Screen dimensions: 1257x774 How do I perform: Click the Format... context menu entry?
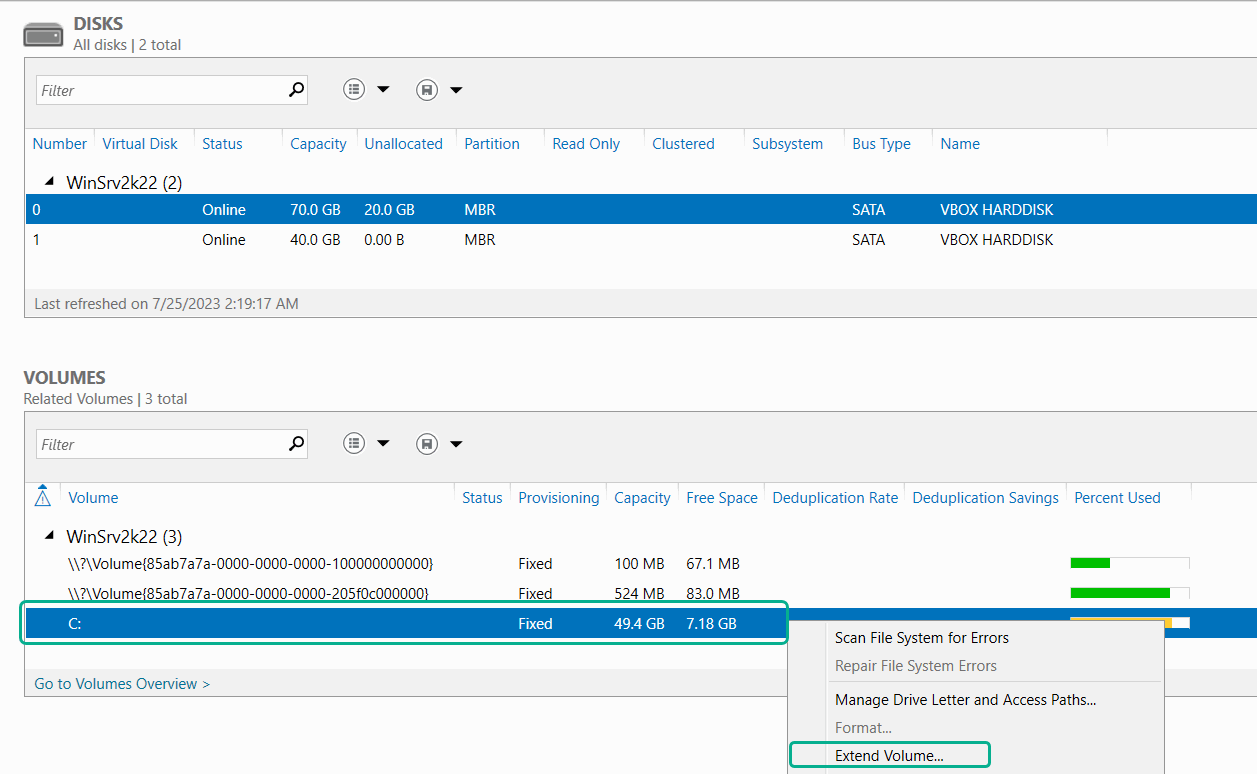(x=863, y=728)
